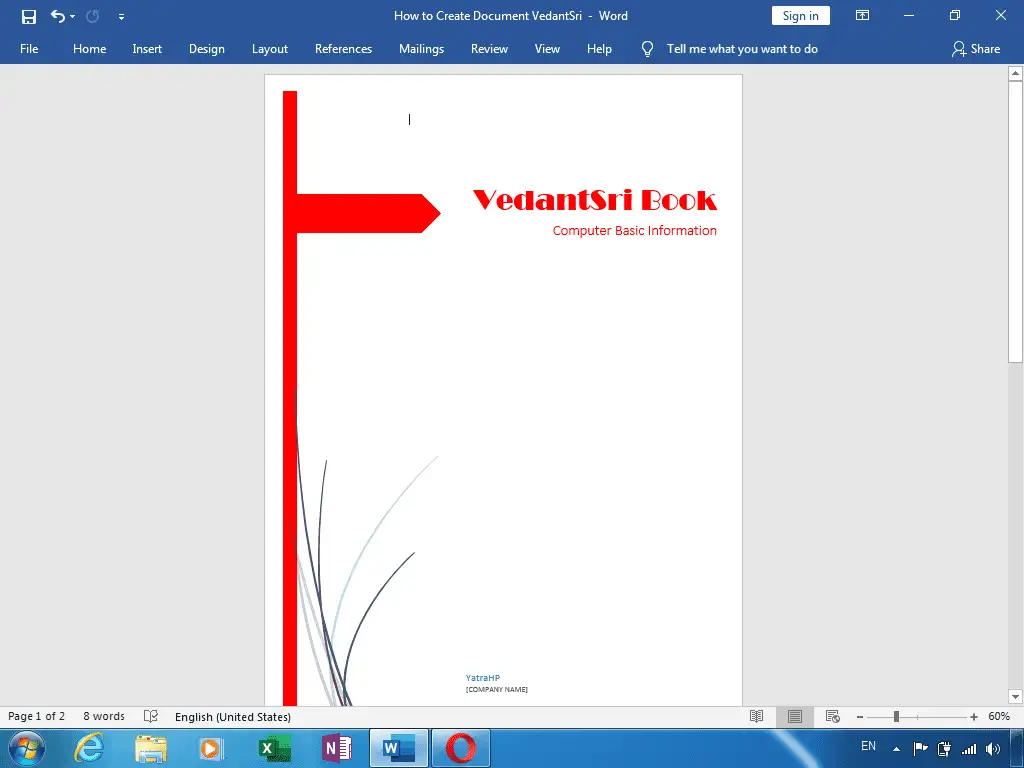Switch to the Home tab
Image resolution: width=1024 pixels, height=768 pixels.
pyautogui.click(x=89, y=49)
